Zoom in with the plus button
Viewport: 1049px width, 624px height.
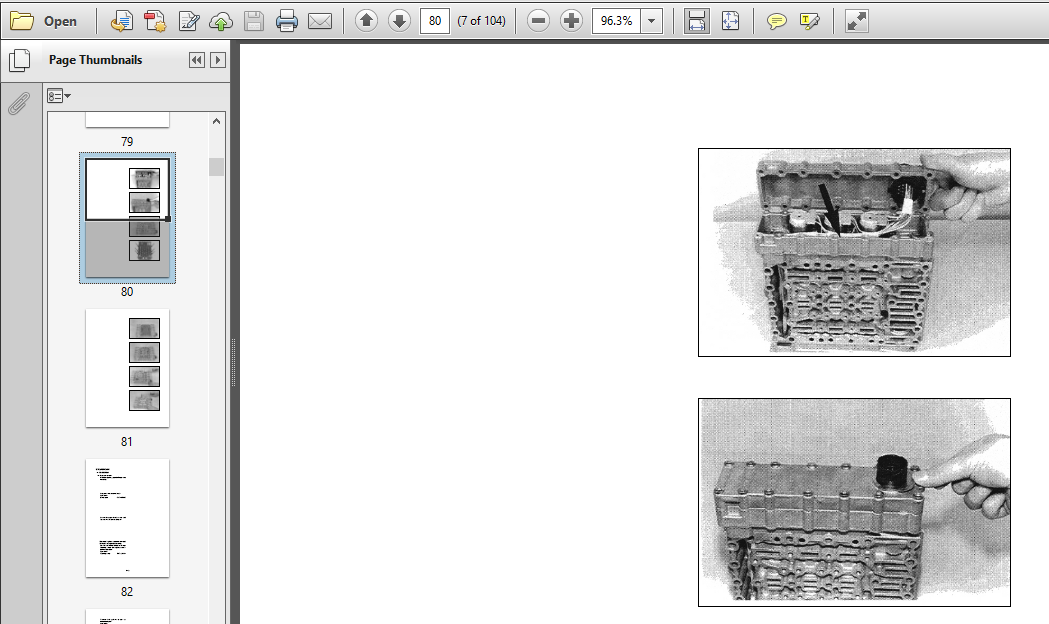571,21
